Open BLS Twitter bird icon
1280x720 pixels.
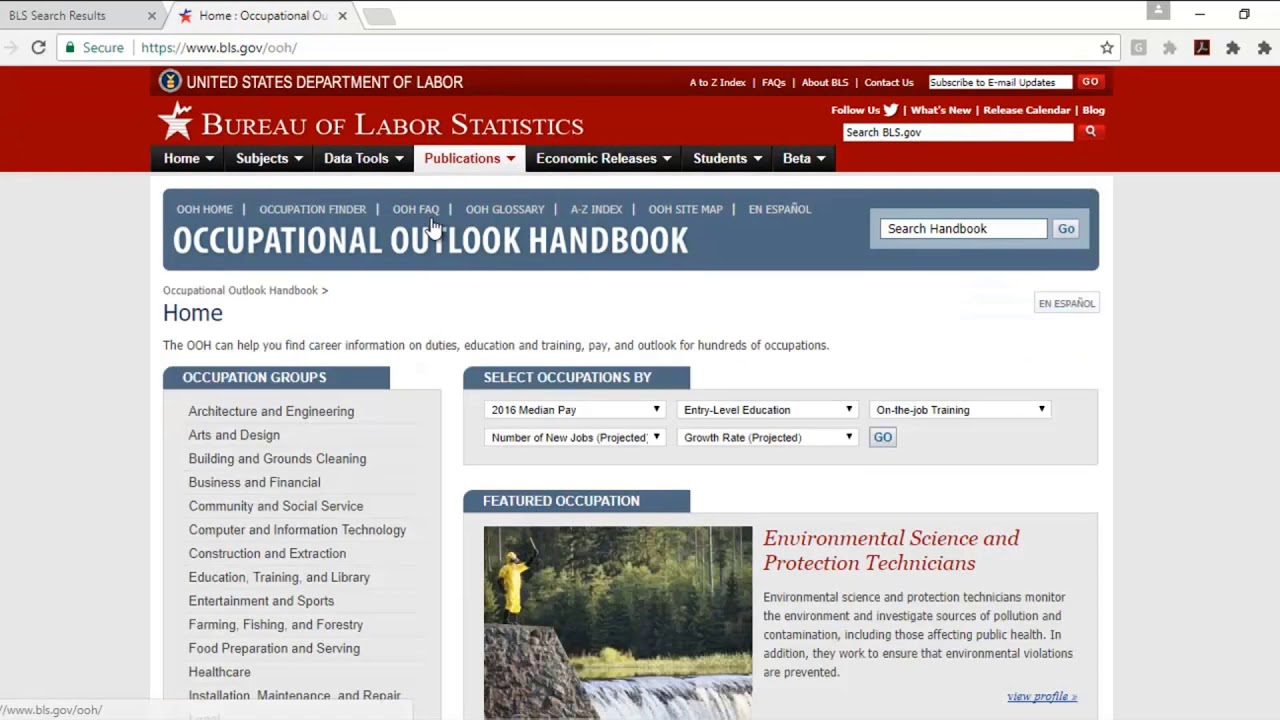pyautogui.click(x=890, y=110)
